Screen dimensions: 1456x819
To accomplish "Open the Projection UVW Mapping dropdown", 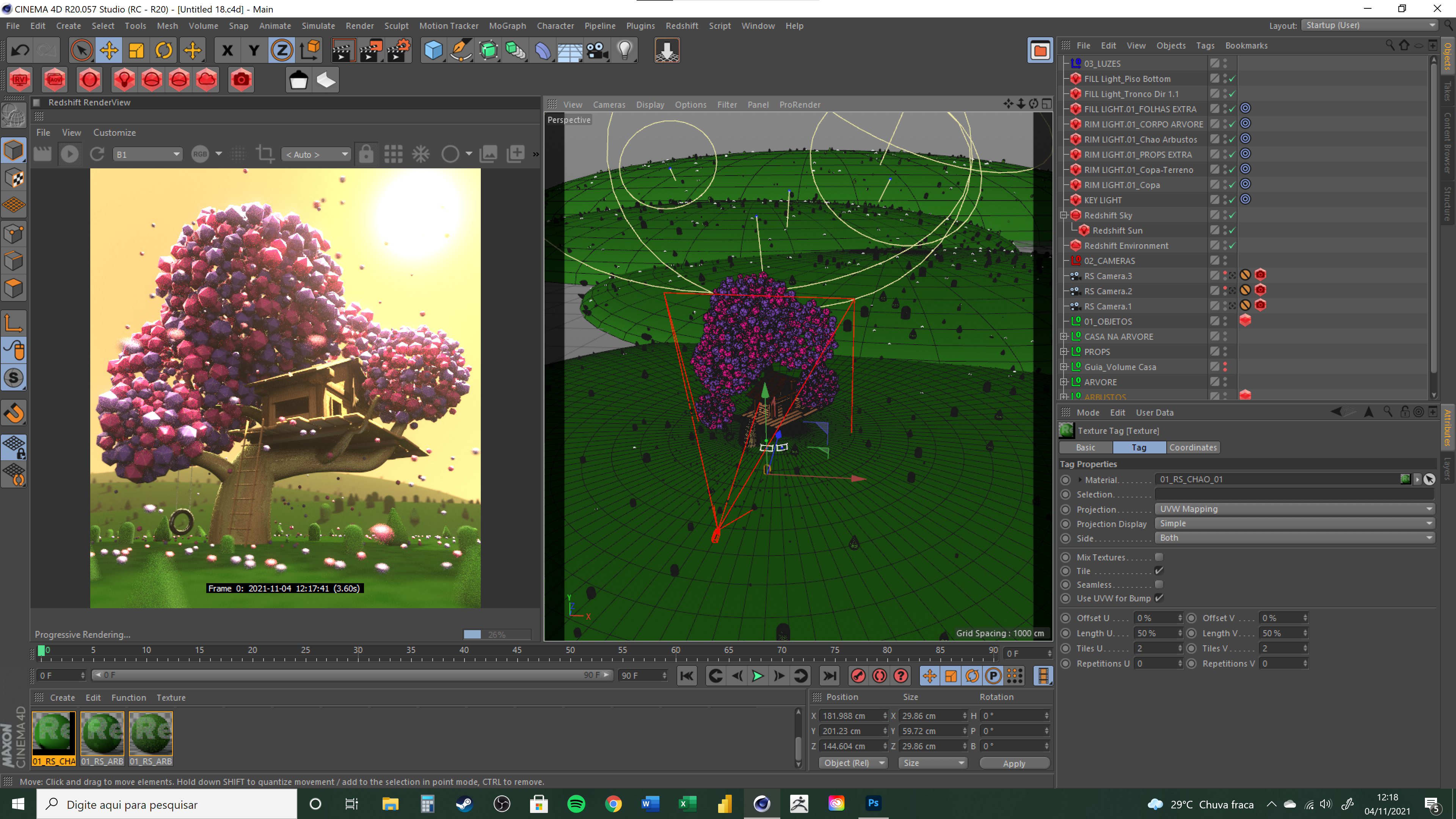I will pos(1294,509).
